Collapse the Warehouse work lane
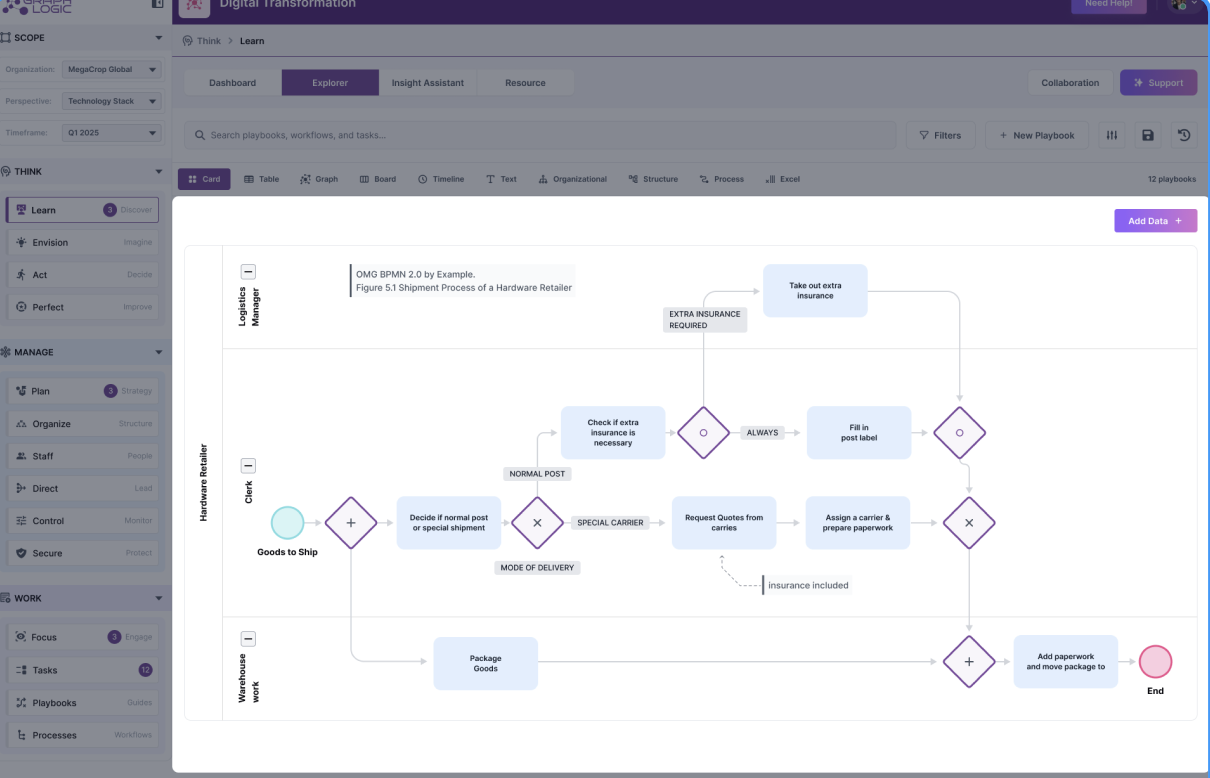The image size is (1210, 778). point(248,638)
